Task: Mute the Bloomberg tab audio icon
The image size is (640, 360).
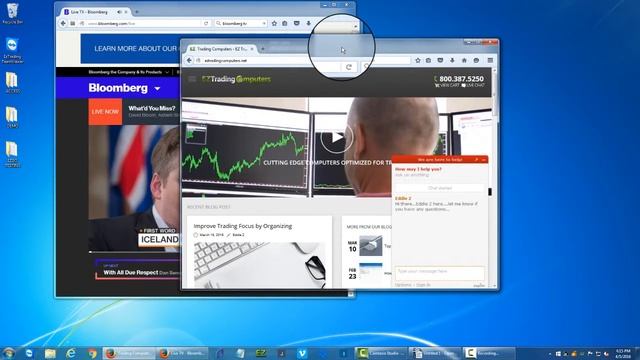Action: coord(119,12)
